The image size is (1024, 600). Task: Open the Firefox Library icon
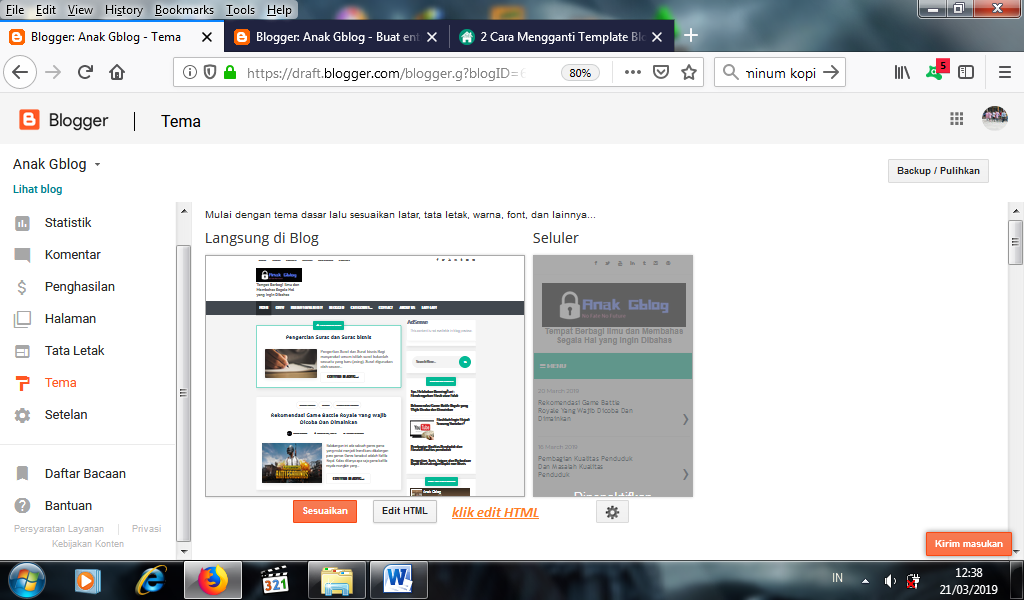tap(902, 72)
